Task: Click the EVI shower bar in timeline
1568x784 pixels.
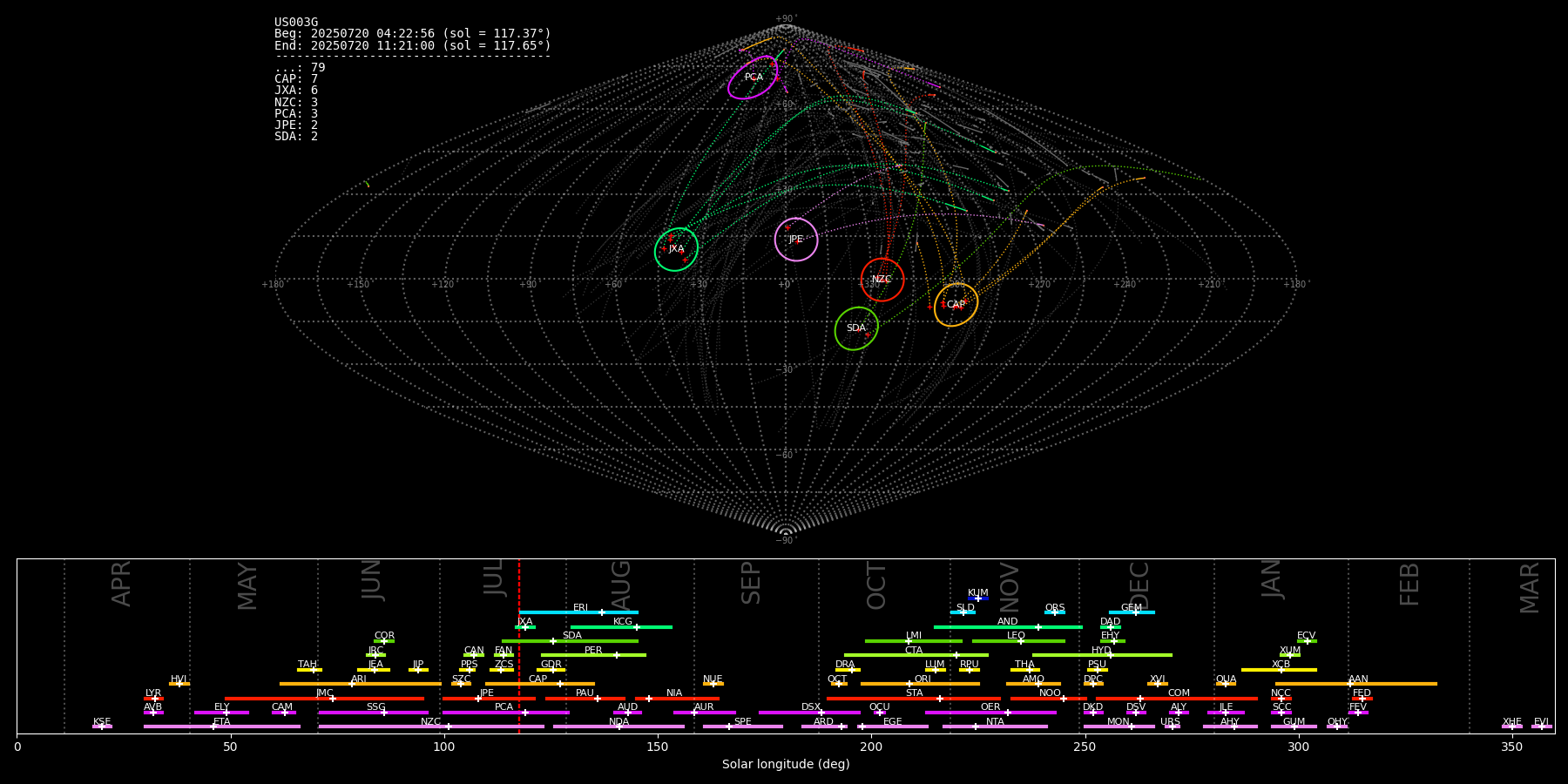Action: coord(1542,727)
